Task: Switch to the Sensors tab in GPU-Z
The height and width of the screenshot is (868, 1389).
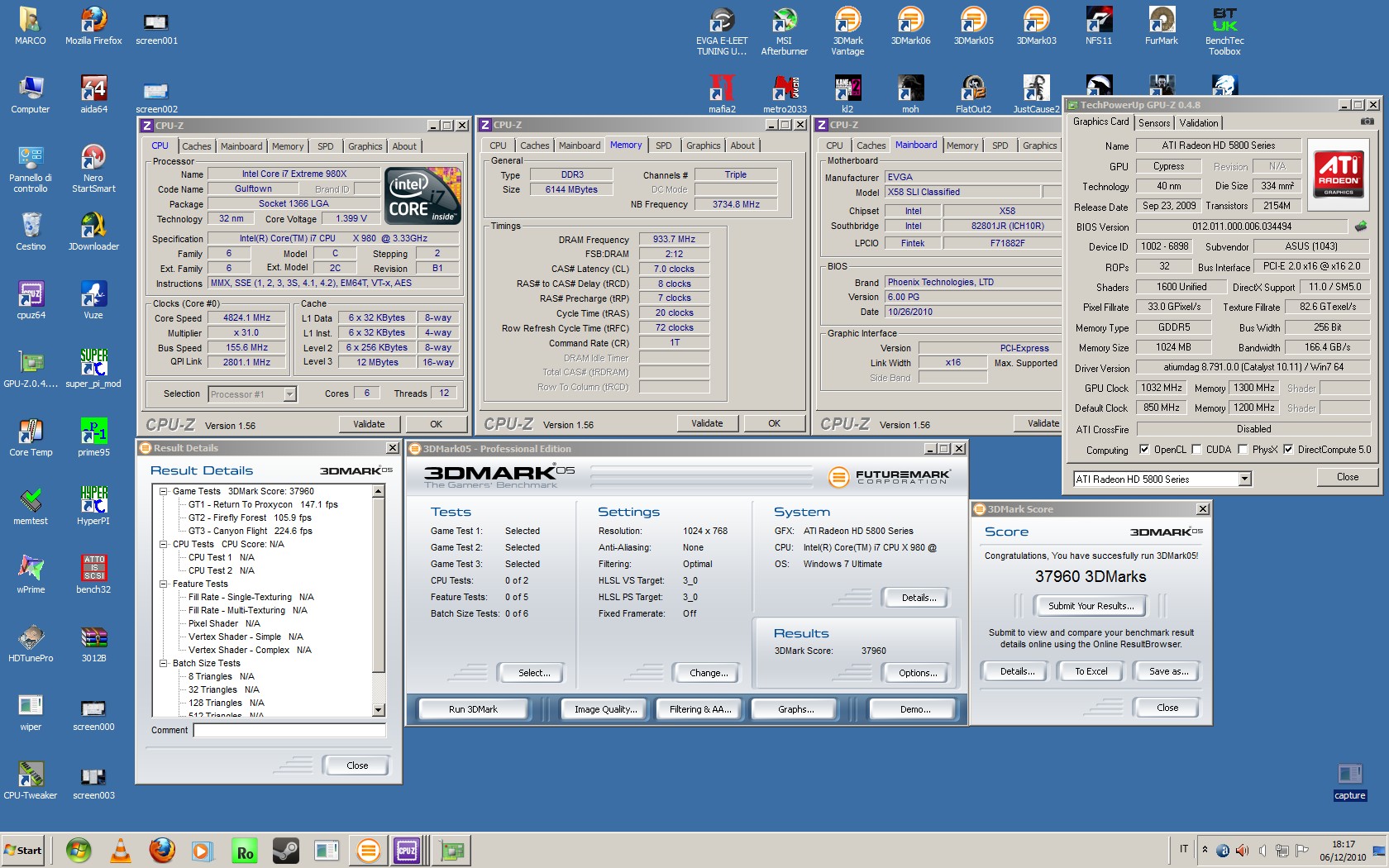Action: tap(1154, 123)
